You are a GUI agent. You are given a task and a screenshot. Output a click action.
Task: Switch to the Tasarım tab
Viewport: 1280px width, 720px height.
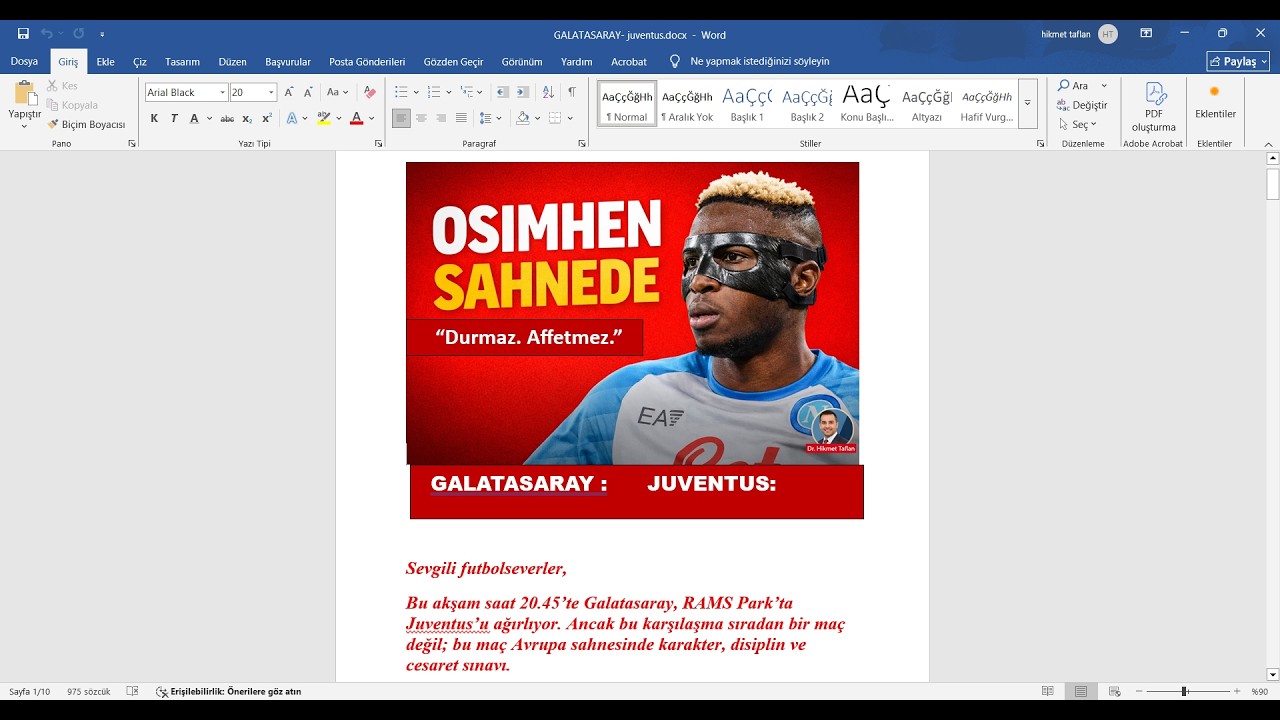182,61
